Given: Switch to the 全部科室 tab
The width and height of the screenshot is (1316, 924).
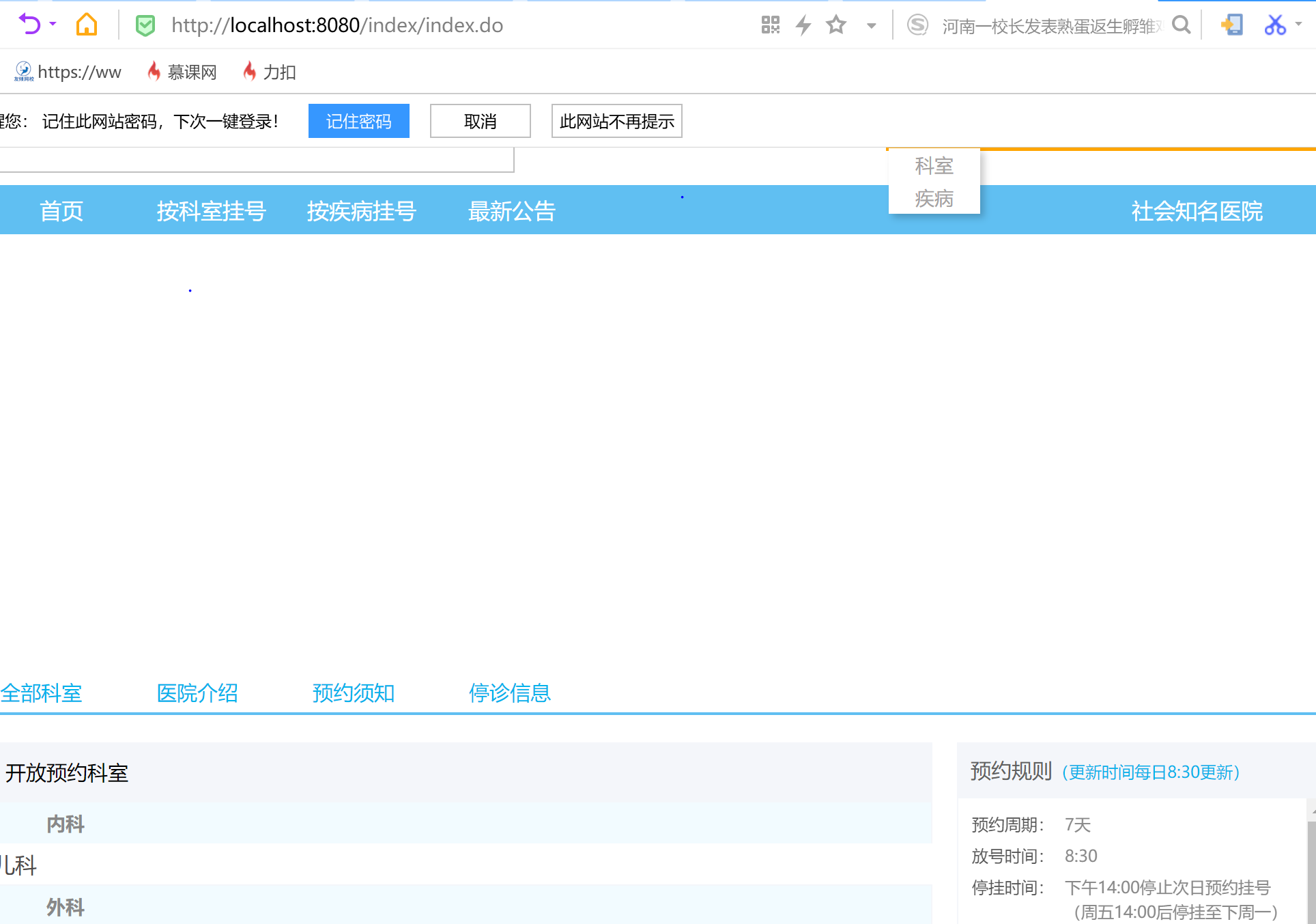Looking at the screenshot, I should click(41, 693).
